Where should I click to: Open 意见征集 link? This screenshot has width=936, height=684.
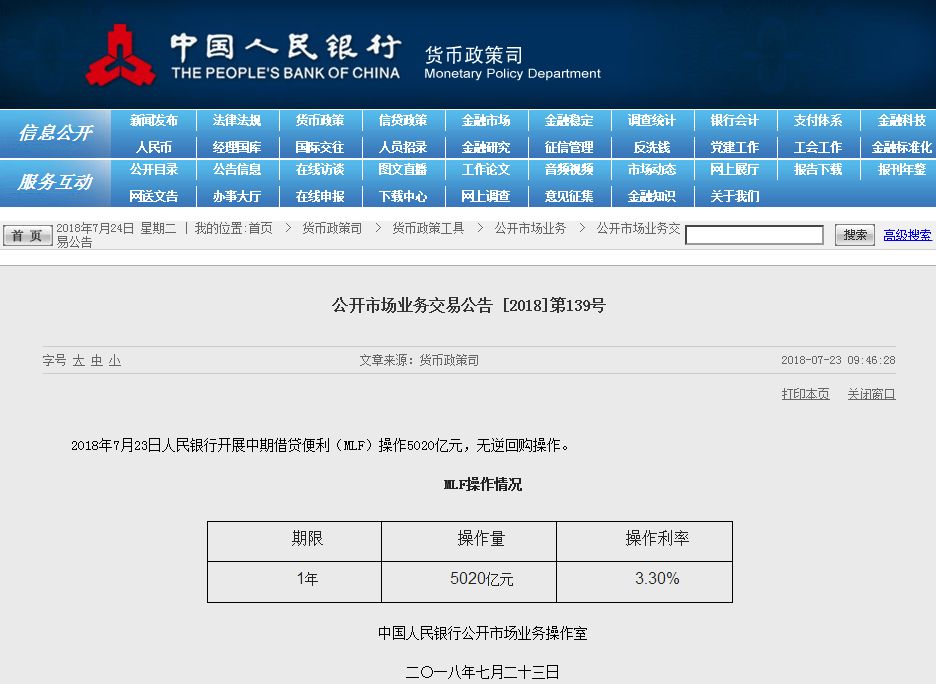coord(569,196)
